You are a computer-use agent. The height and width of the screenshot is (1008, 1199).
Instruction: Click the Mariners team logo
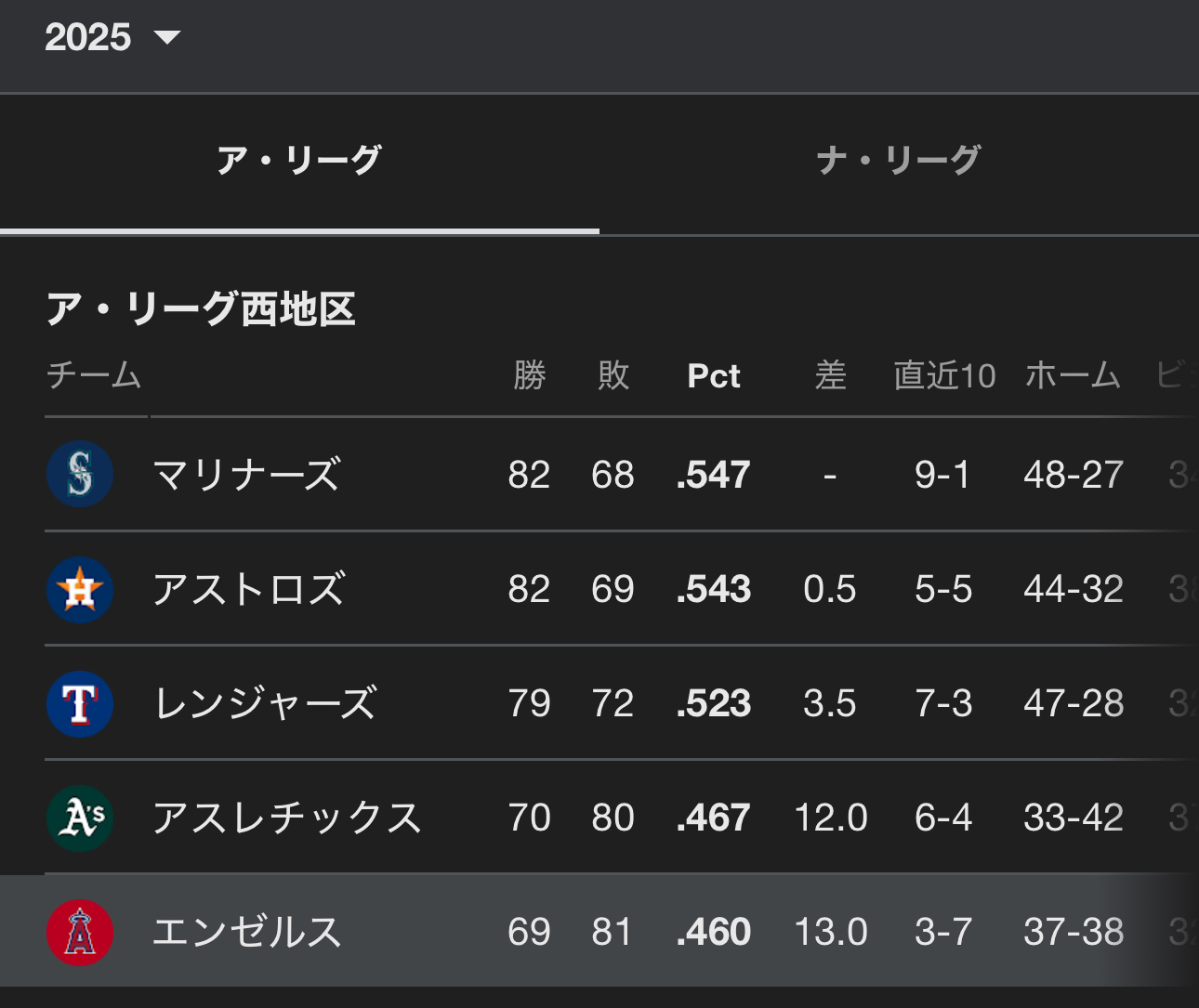(80, 475)
